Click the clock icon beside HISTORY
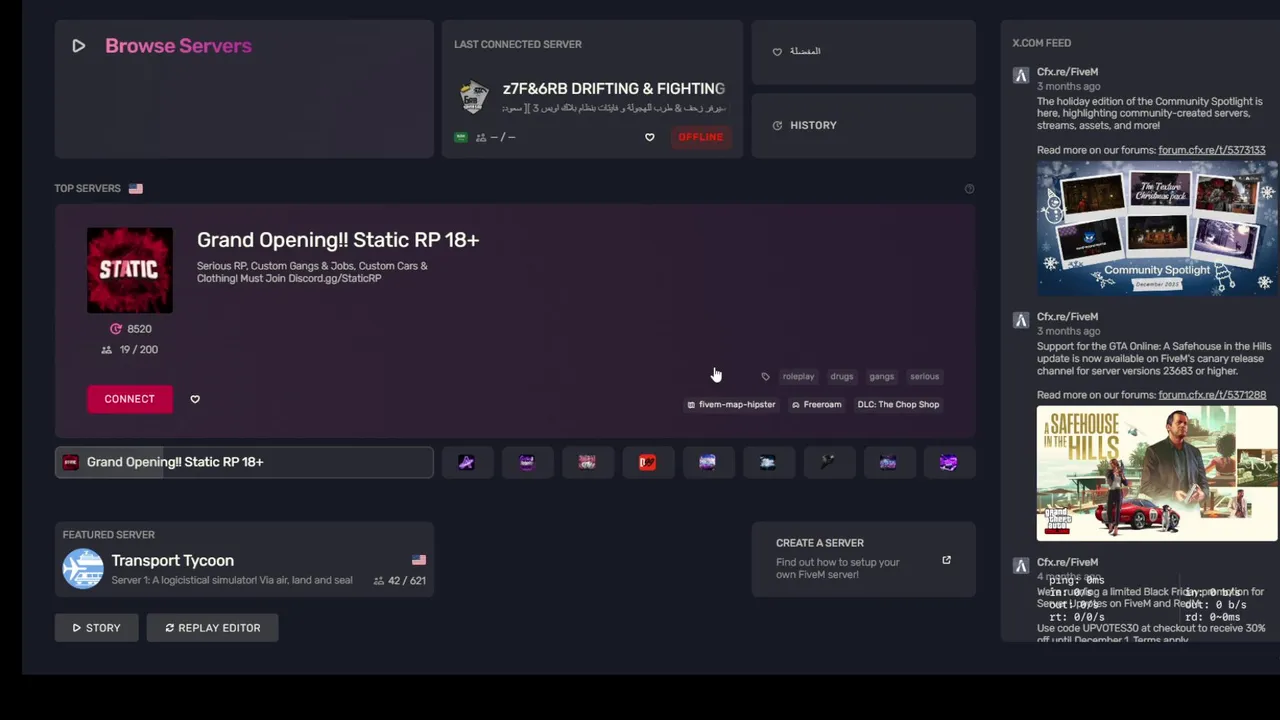 coord(777,125)
